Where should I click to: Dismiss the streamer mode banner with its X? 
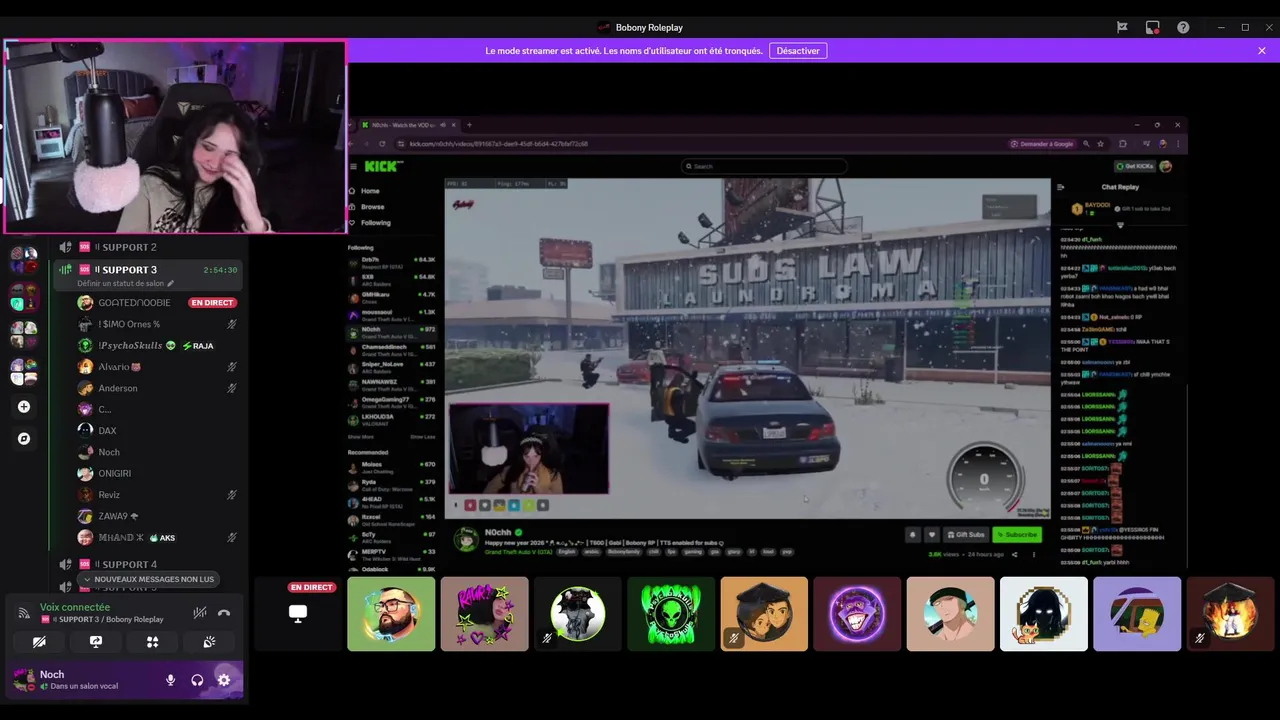click(1262, 50)
